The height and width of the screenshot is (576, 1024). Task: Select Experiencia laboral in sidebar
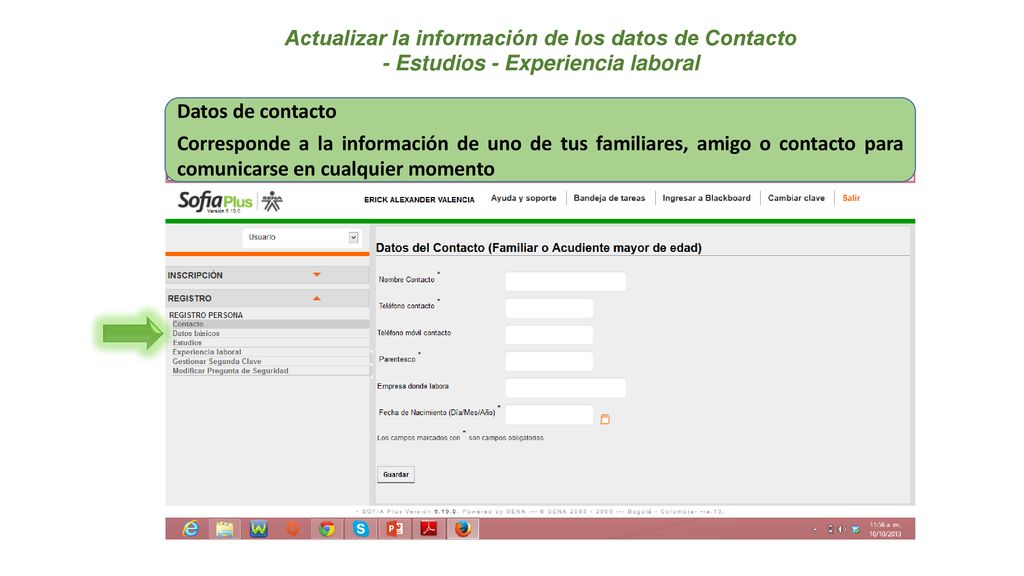(206, 352)
